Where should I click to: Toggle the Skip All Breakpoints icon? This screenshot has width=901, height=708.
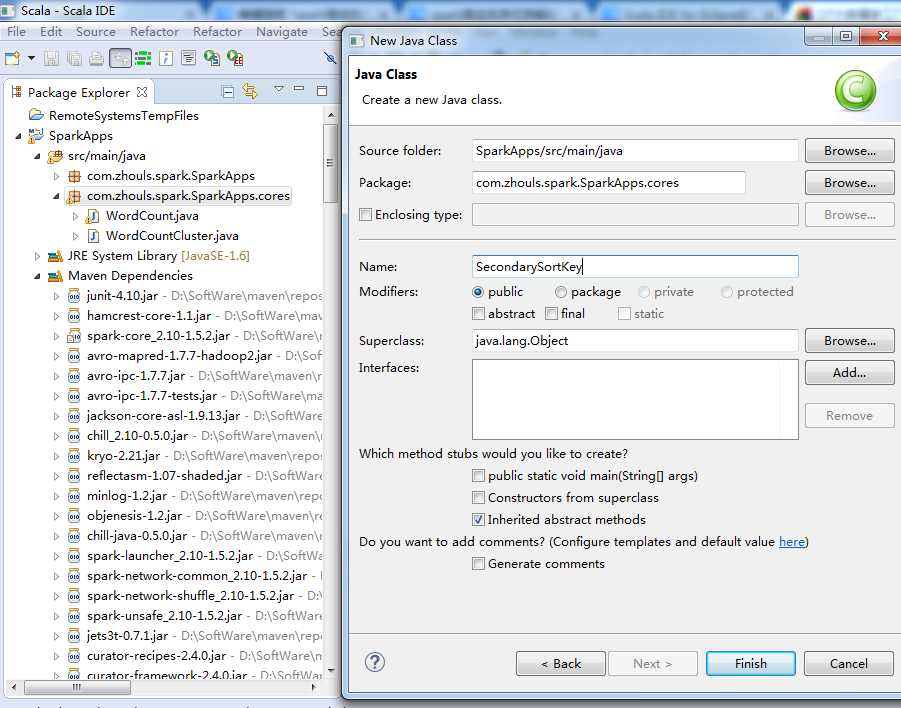click(x=330, y=58)
